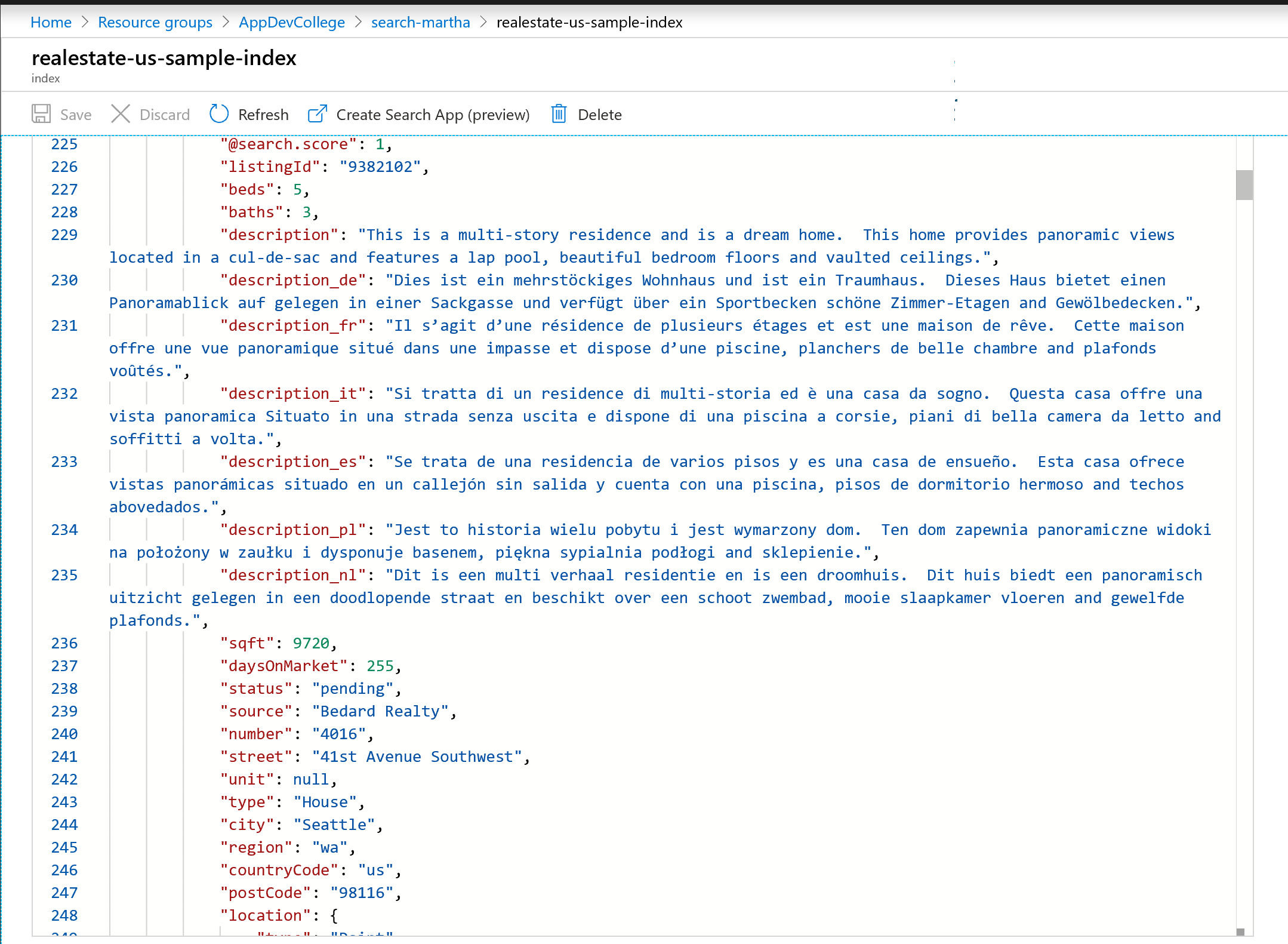Click the "status" value pending
The image size is (1288, 944).
pos(352,688)
